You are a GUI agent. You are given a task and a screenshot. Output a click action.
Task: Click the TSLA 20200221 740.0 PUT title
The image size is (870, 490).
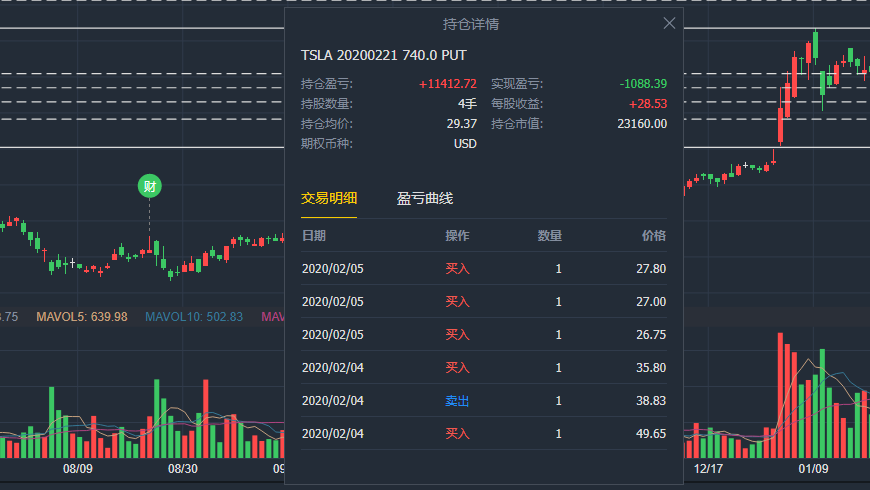383,55
